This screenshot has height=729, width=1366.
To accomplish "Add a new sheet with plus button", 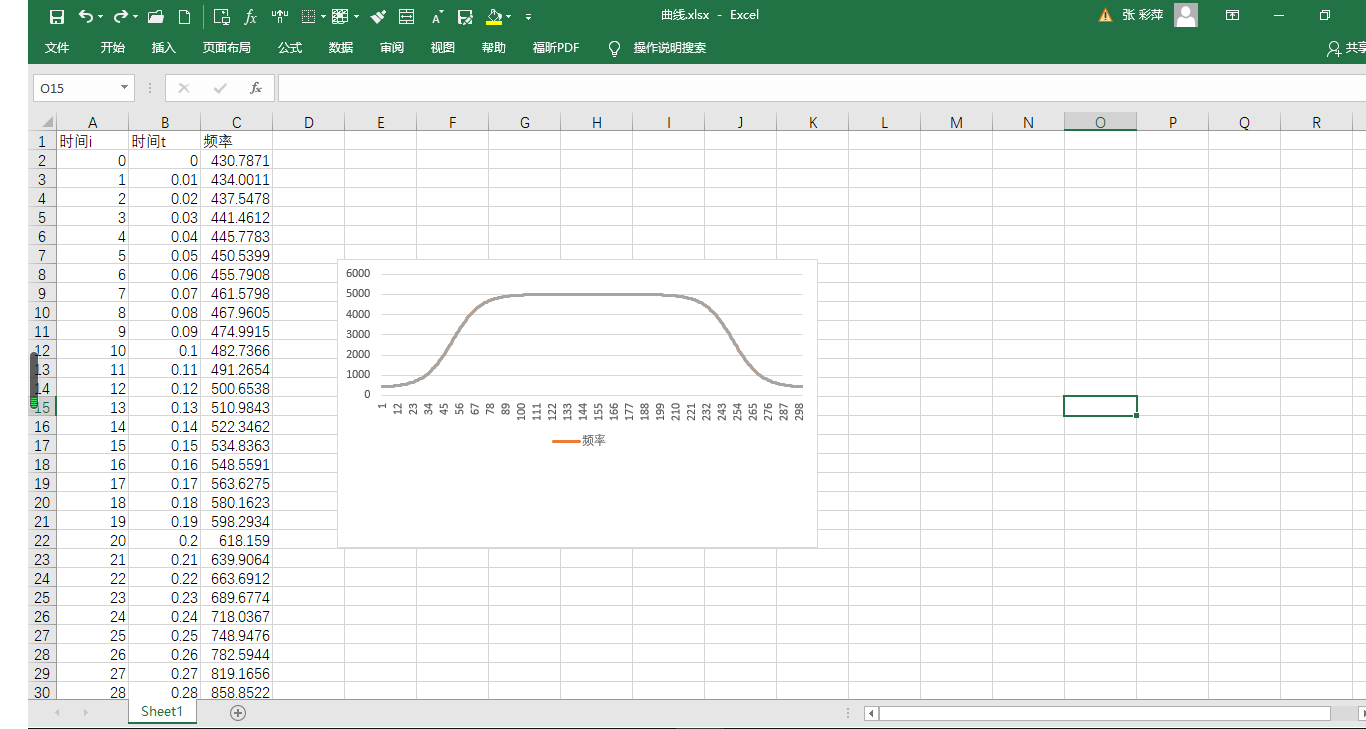I will pos(238,713).
